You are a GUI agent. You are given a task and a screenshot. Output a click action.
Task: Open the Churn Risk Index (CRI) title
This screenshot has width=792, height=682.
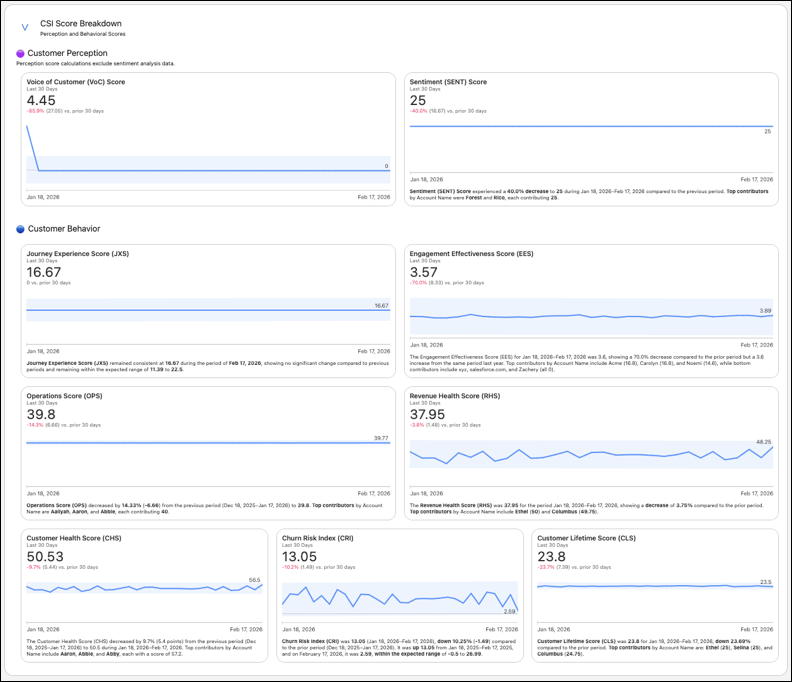click(x=318, y=538)
